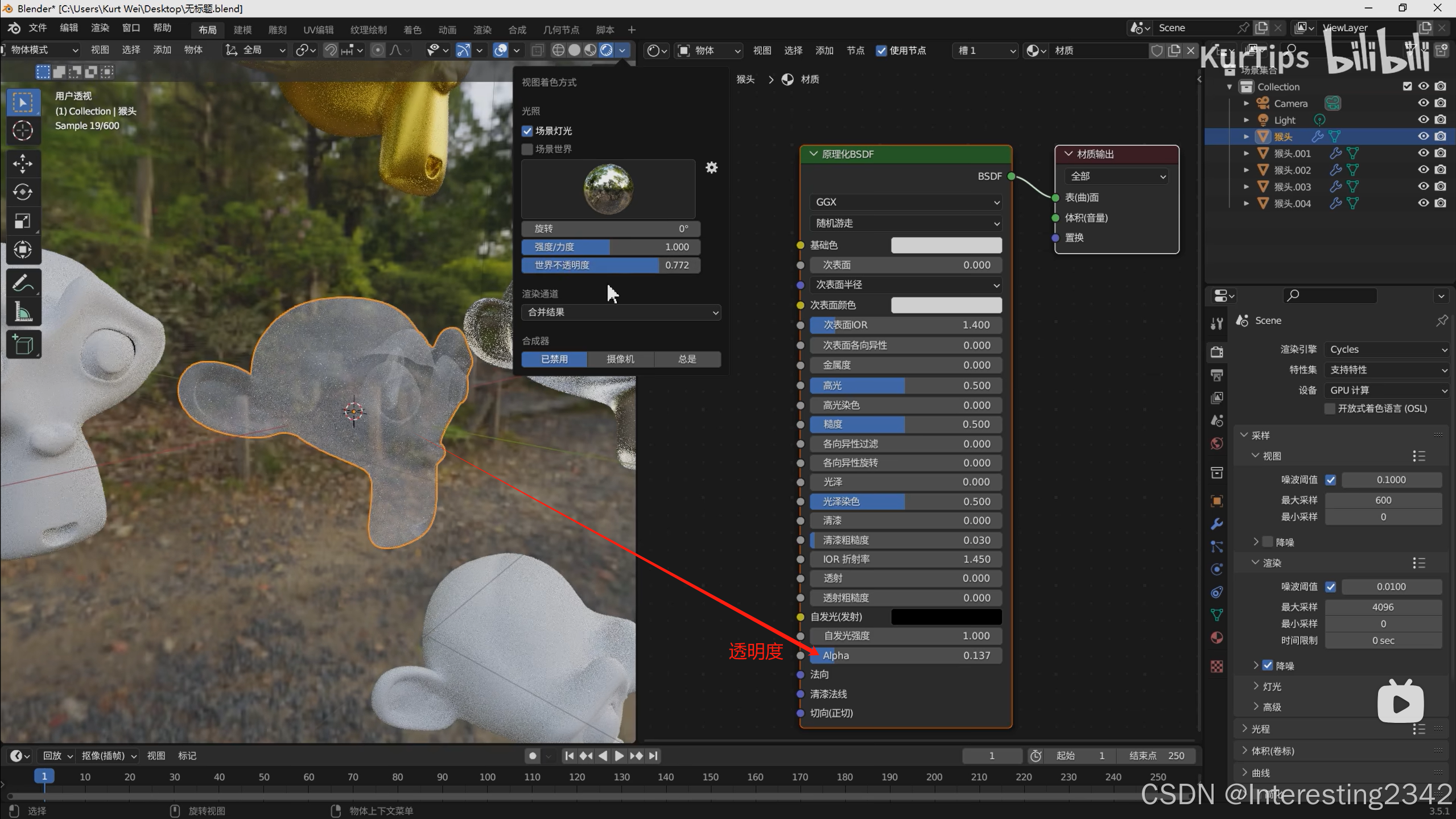This screenshot has width=1456, height=819.
Task: Select the 3D Cursor tool
Action: point(23,131)
